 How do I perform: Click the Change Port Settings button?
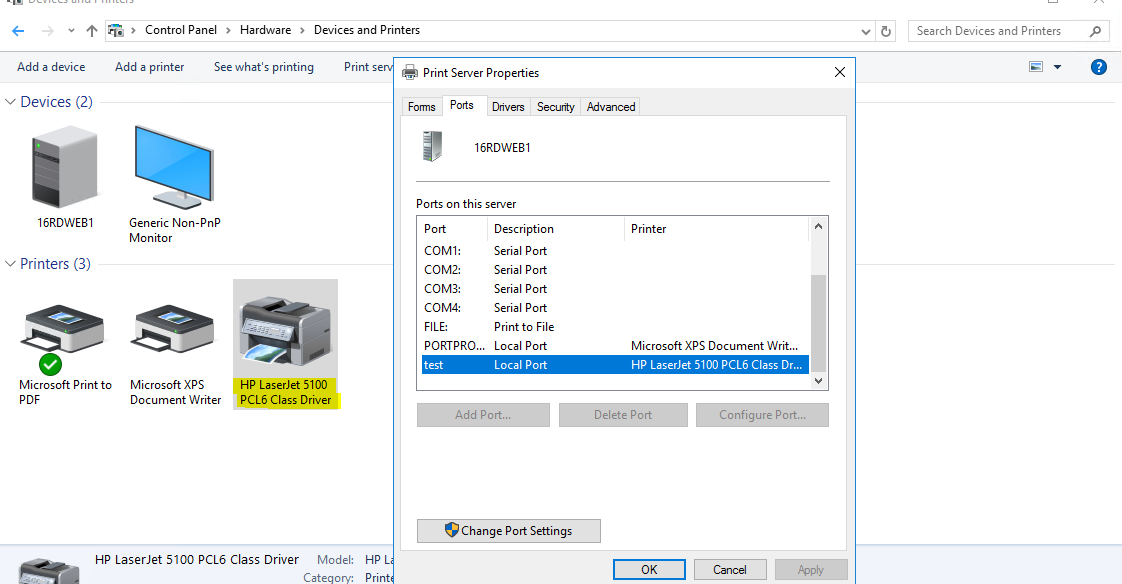[508, 531]
